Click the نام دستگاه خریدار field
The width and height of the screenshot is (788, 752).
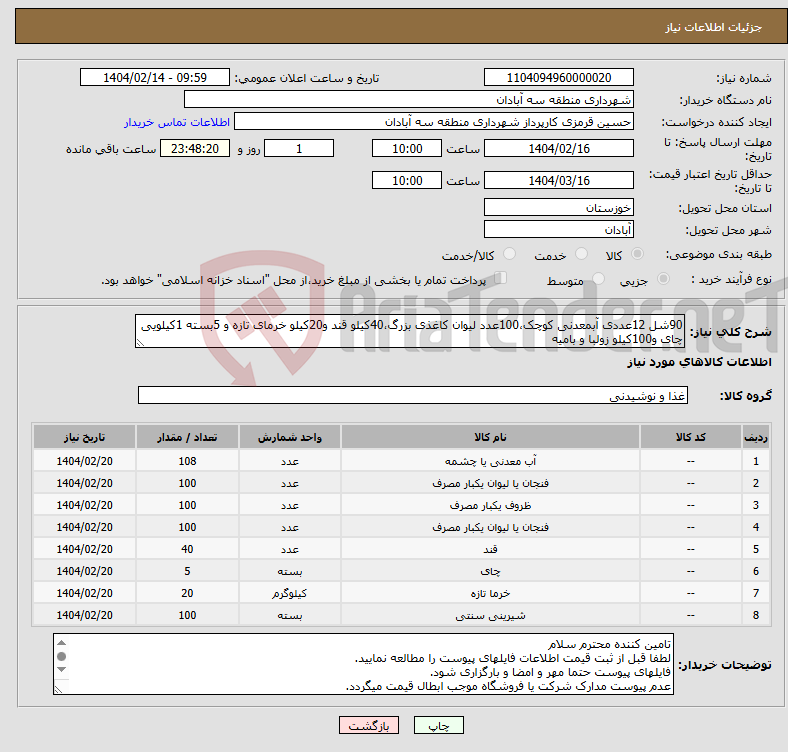point(409,100)
